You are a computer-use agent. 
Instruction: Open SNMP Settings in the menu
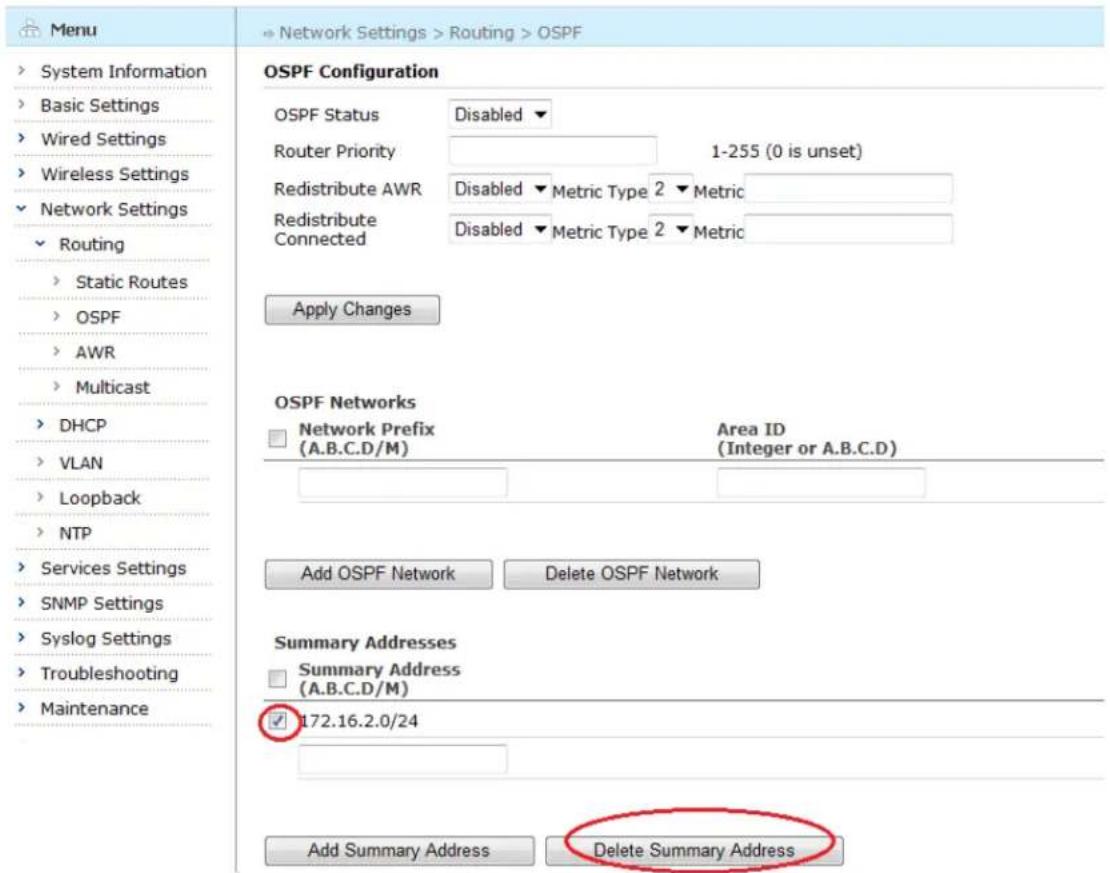click(102, 603)
